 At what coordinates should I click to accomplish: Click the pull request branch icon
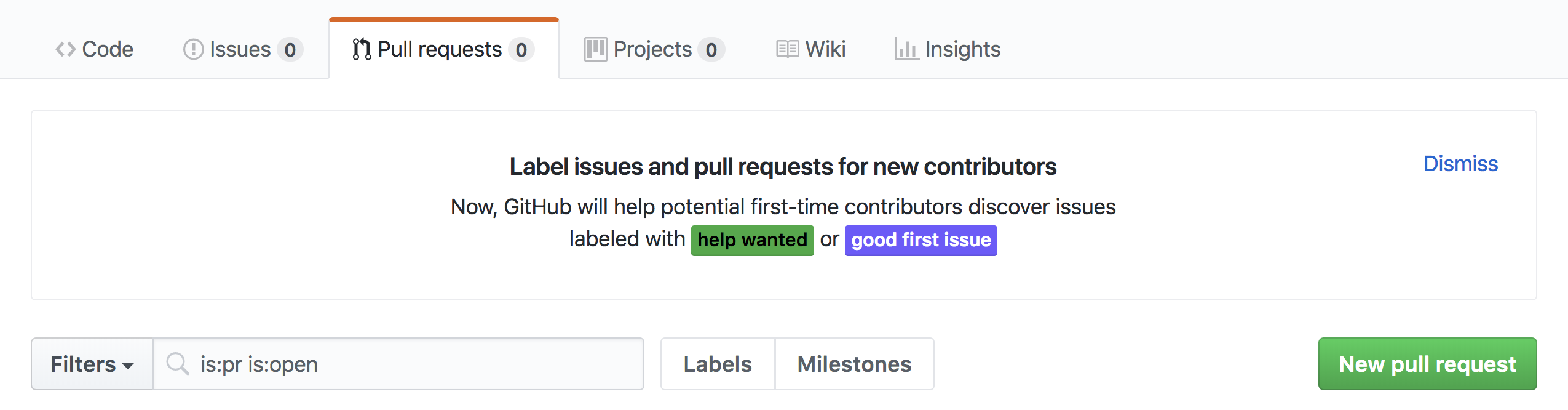[362, 49]
